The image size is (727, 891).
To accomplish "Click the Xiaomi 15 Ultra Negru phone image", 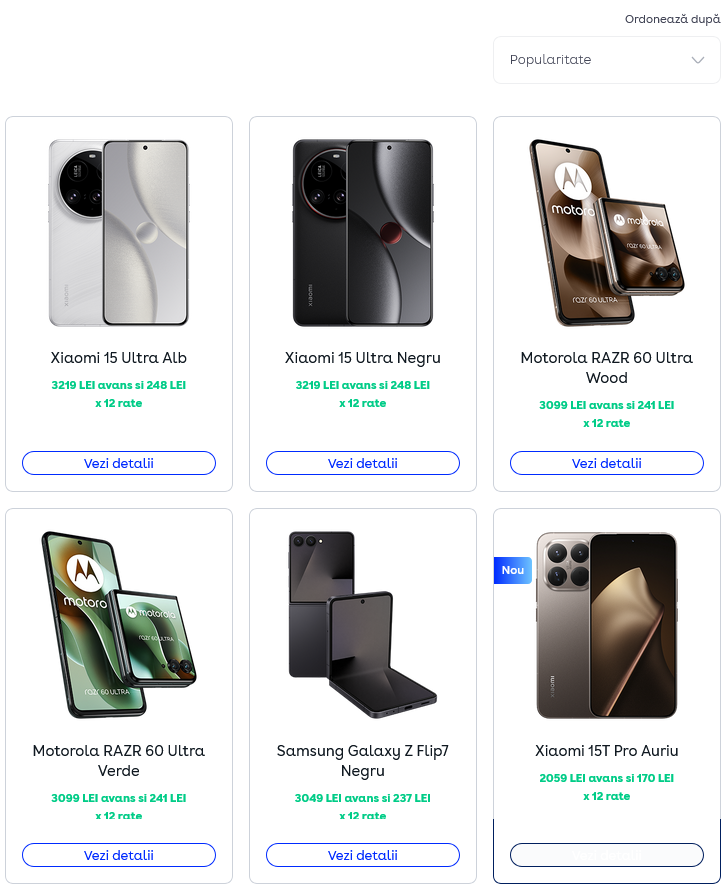I will coord(363,233).
